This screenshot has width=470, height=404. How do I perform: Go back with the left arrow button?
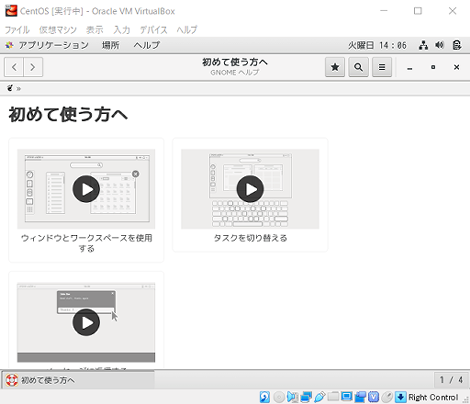pos(14,67)
